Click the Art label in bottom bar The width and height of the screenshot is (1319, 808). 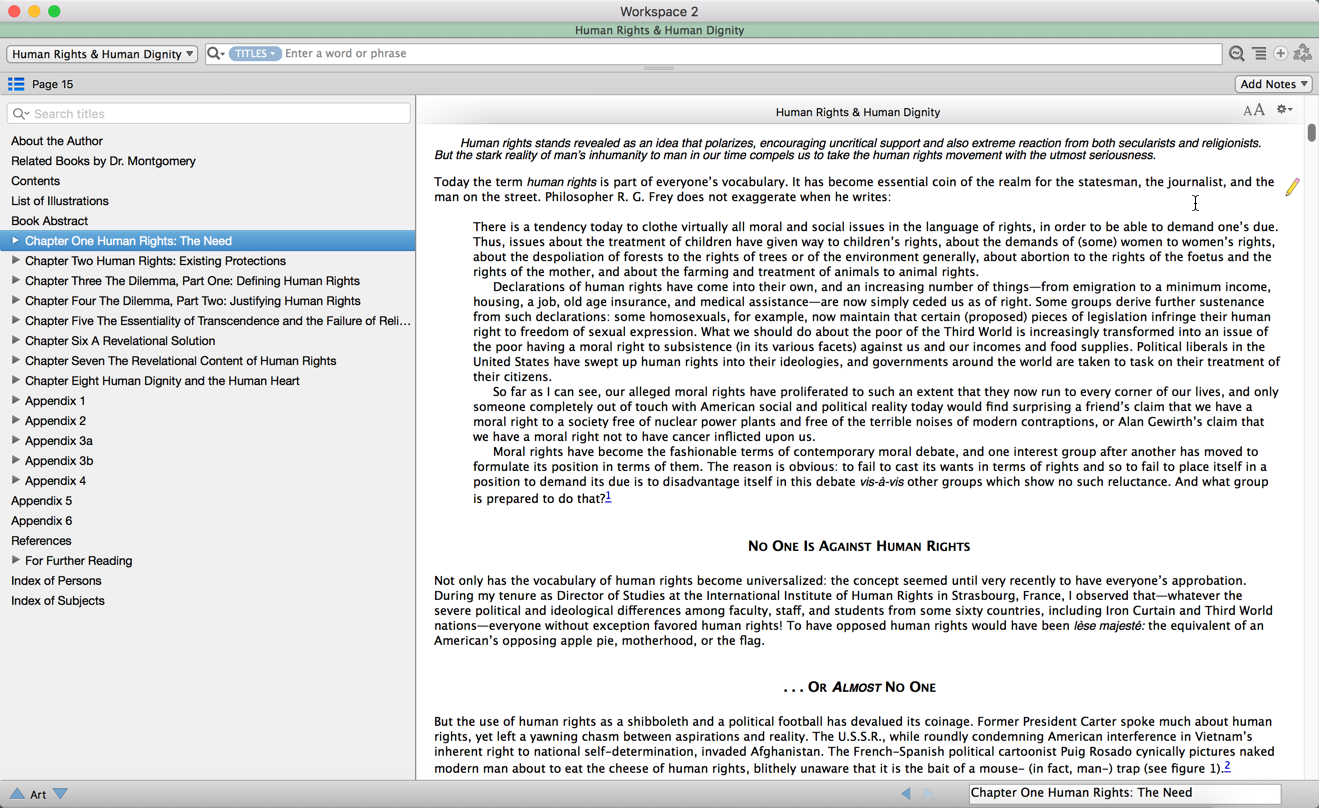click(38, 794)
